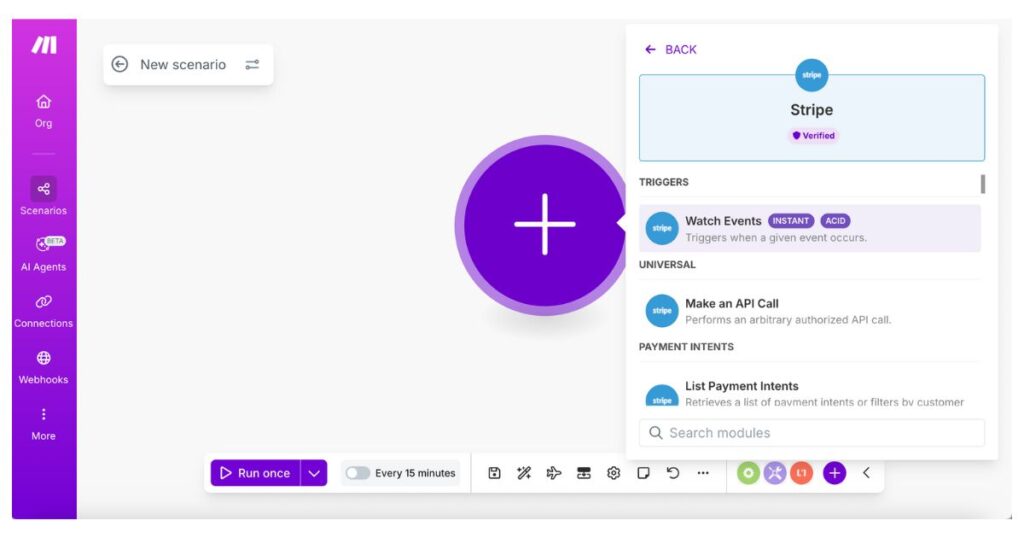The width and height of the screenshot is (1024, 538).
Task: Click the Verified badge
Action: pos(813,136)
